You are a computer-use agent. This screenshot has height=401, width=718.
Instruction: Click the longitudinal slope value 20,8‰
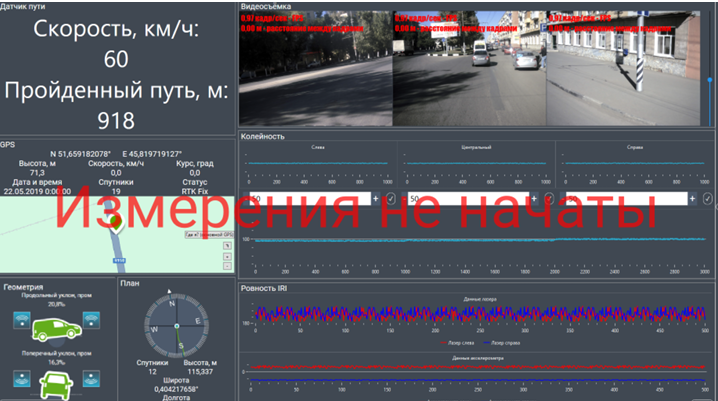pos(56,304)
